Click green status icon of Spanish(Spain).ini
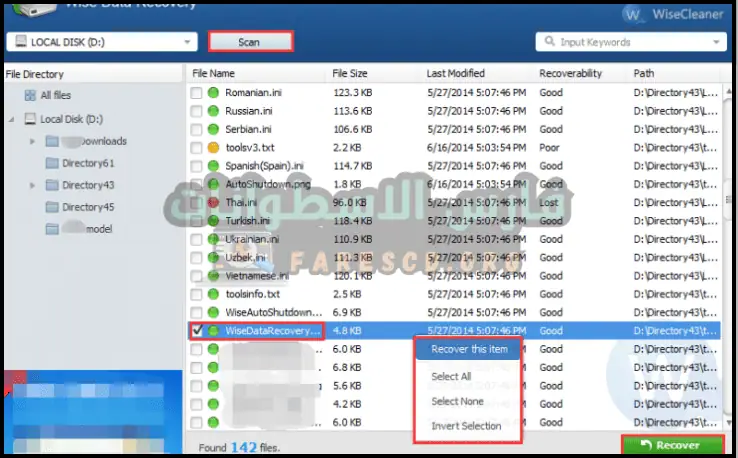Viewport: 738px width, 458px height. coord(213,166)
